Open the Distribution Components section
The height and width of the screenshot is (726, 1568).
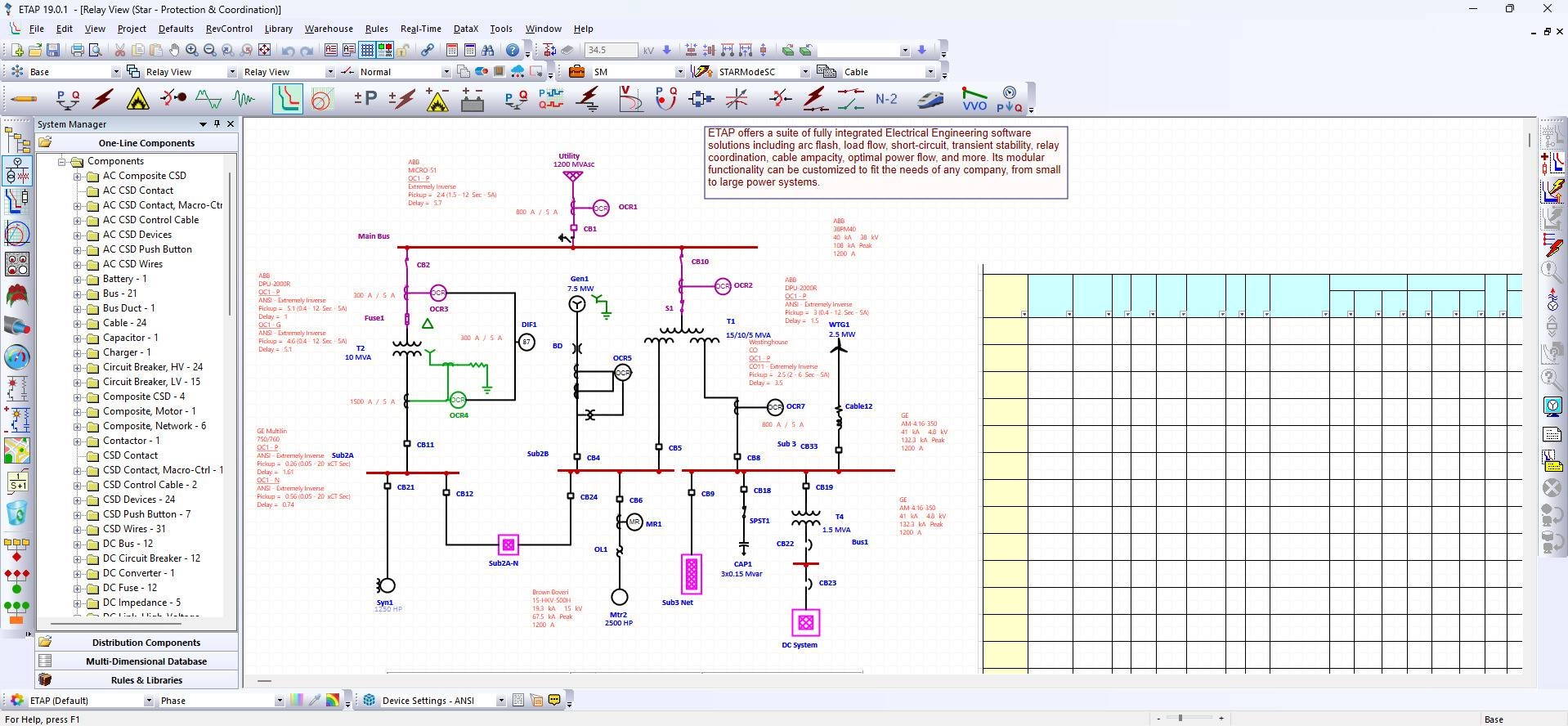137,643
